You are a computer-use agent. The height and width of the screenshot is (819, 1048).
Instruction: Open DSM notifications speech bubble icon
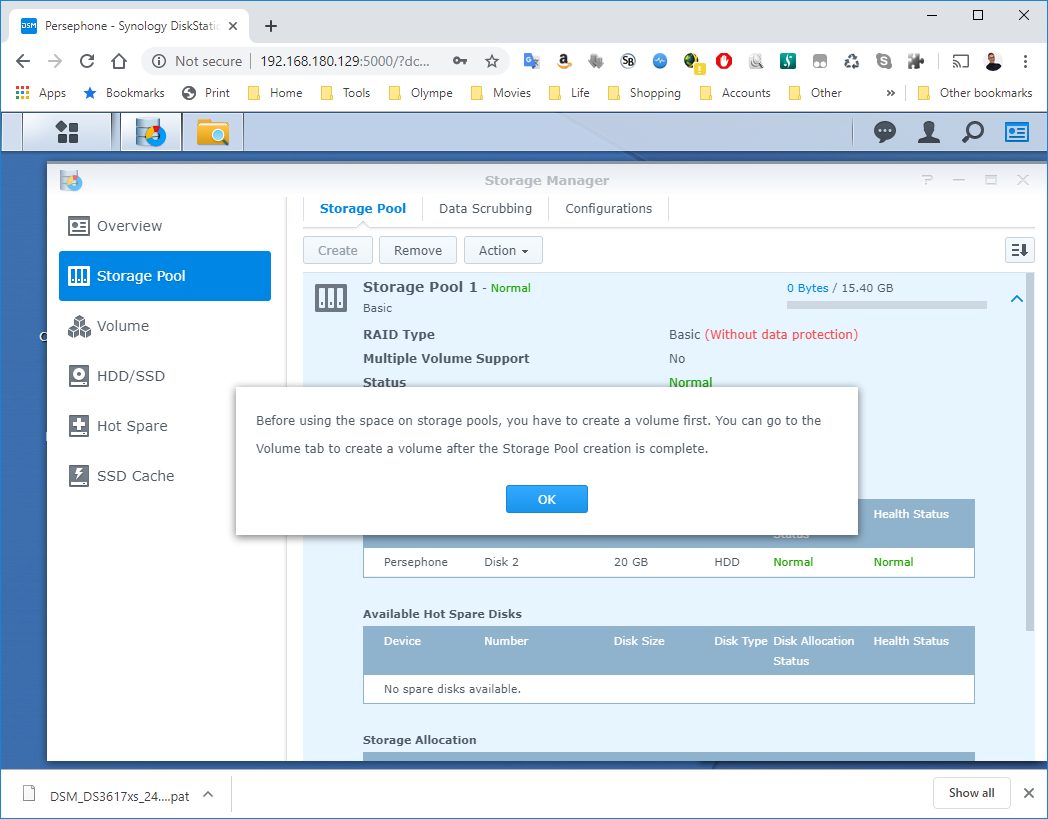(x=884, y=132)
